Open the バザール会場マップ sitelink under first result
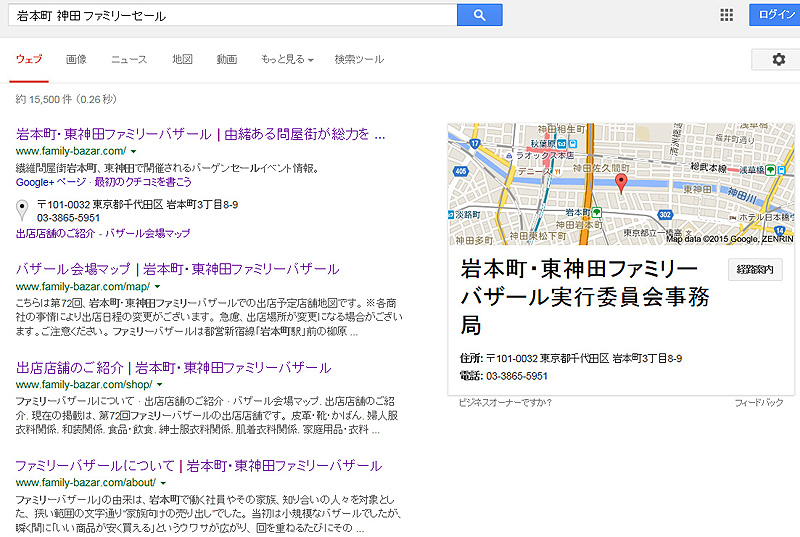 tap(147, 234)
